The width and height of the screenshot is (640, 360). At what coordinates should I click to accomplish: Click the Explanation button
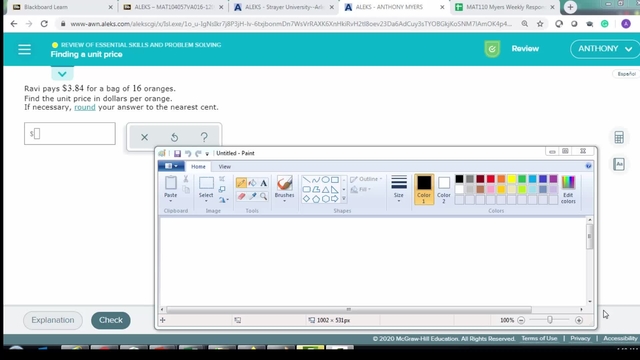click(x=53, y=320)
